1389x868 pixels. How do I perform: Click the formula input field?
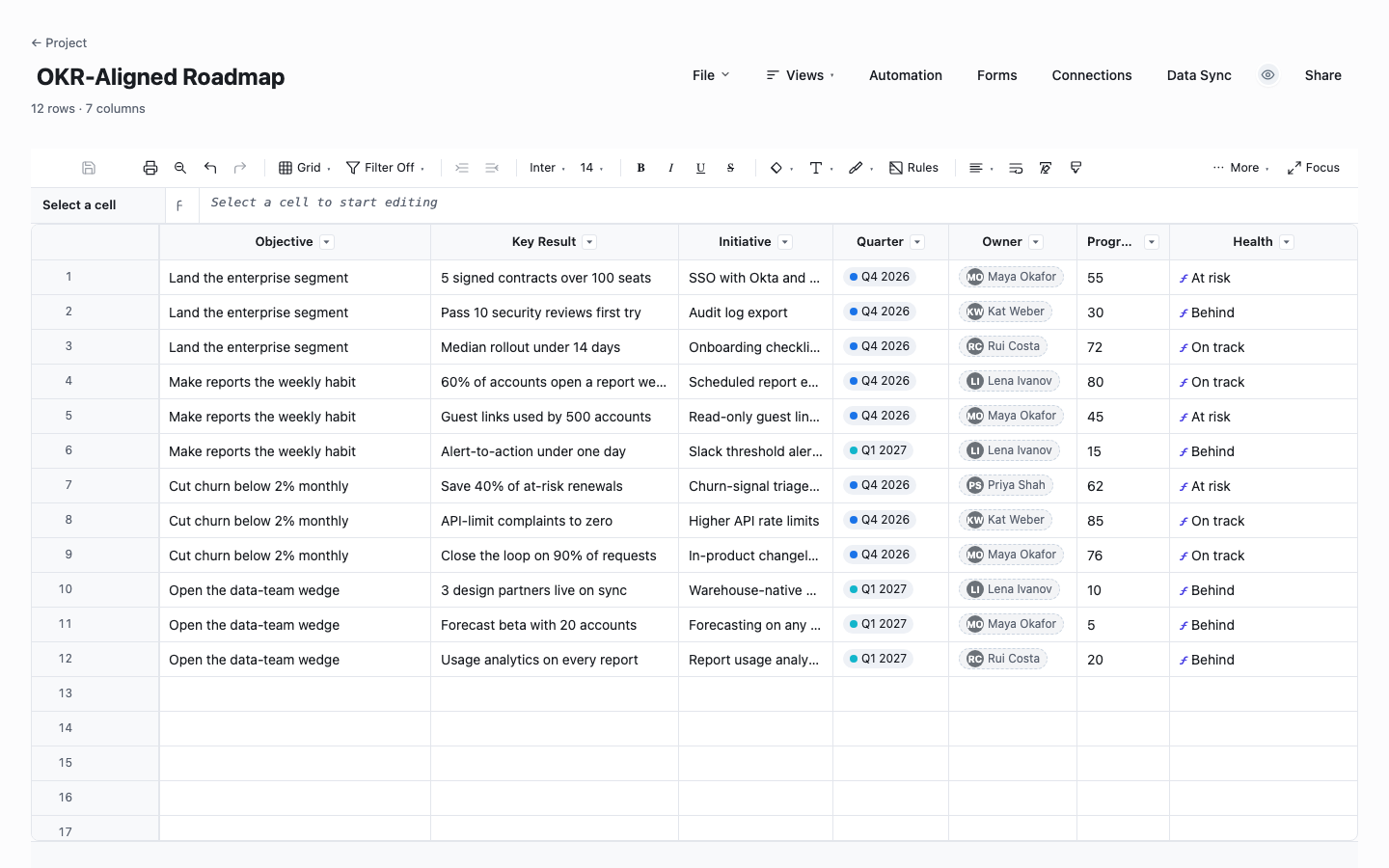(778, 204)
